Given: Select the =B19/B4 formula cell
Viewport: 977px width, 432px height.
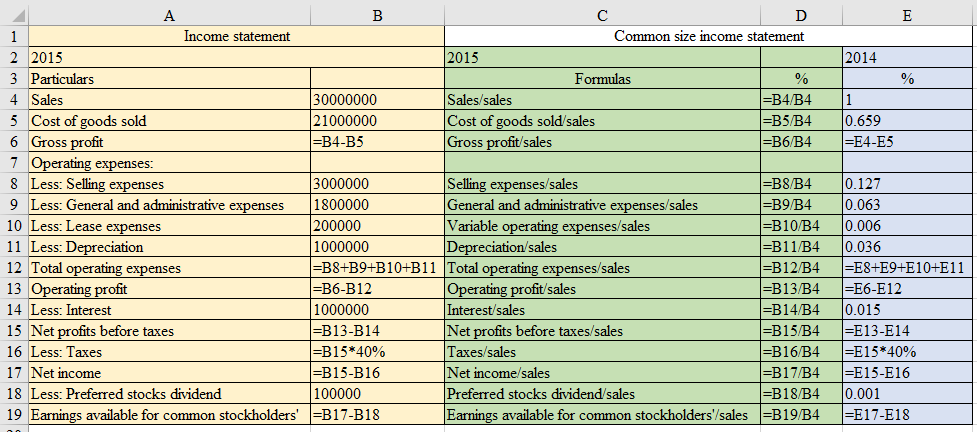Looking at the screenshot, I should pyautogui.click(x=799, y=415).
